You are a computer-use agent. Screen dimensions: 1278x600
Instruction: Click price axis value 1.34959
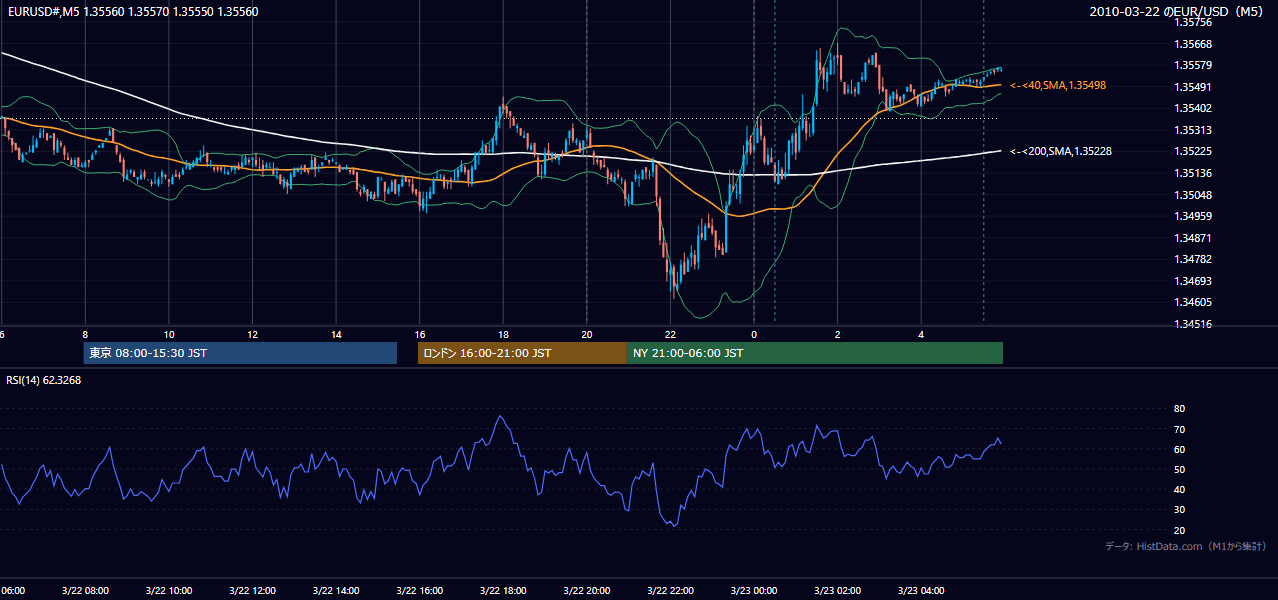click(x=1192, y=216)
